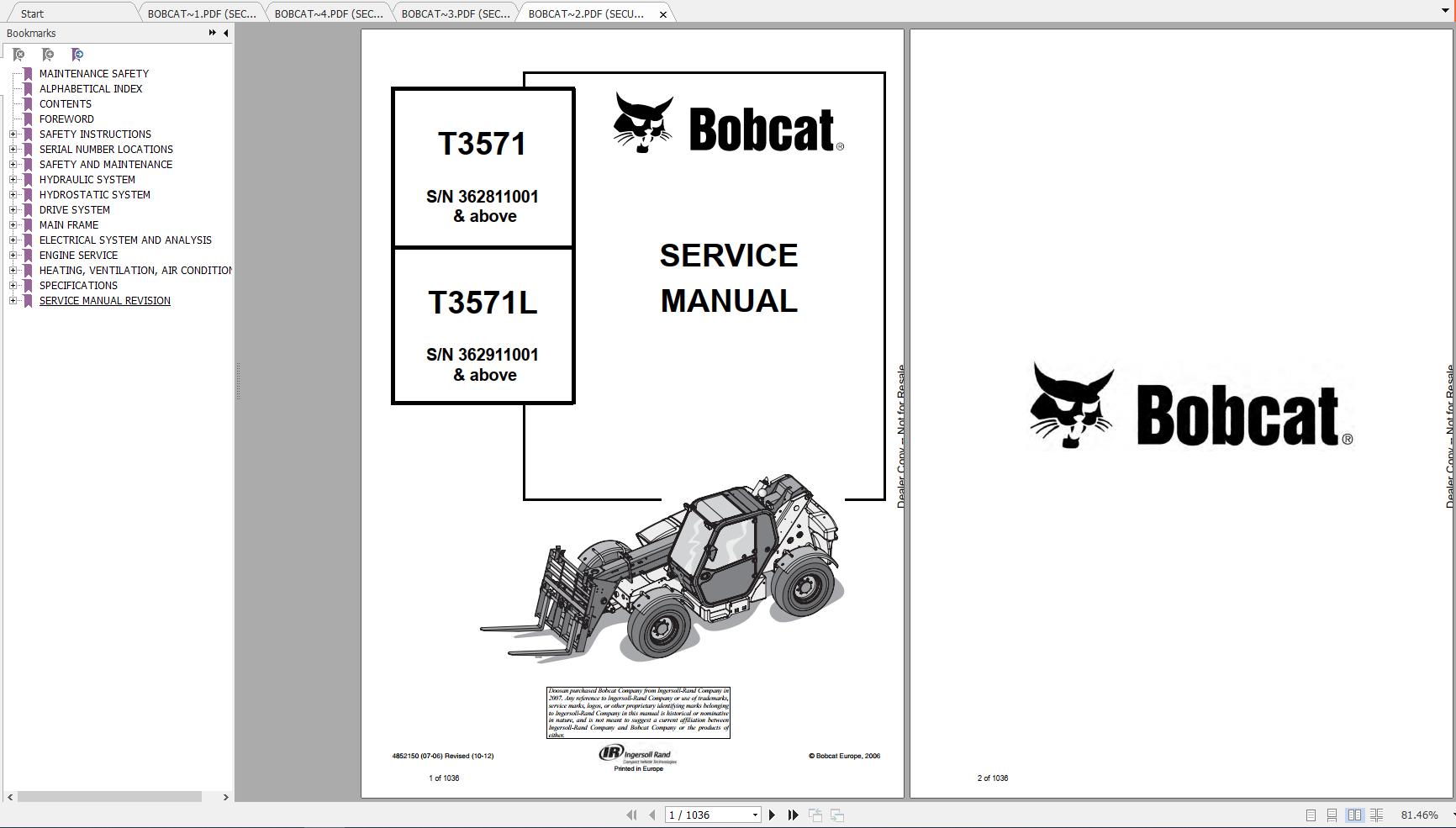Jump to the last page
This screenshot has height=828, width=1456.
[794, 815]
